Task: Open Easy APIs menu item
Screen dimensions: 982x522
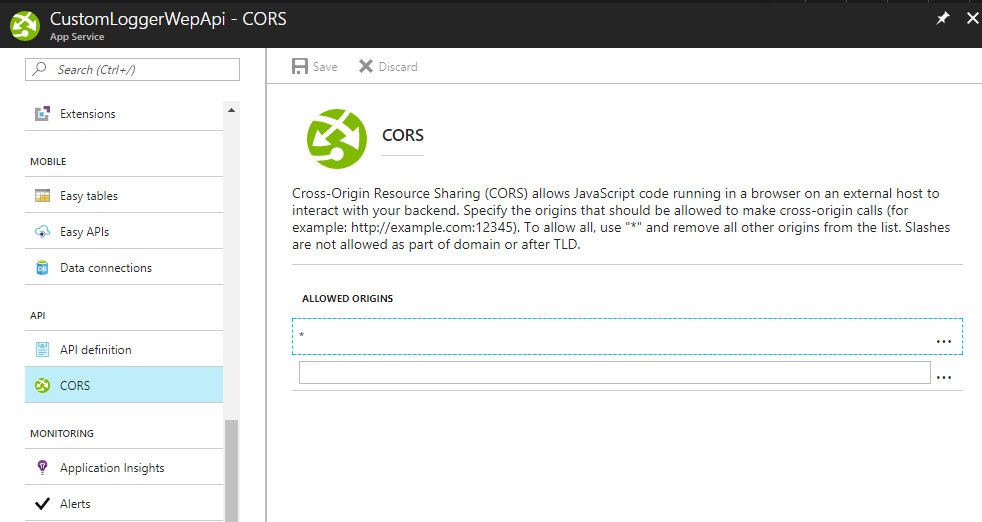Action: 124,232
